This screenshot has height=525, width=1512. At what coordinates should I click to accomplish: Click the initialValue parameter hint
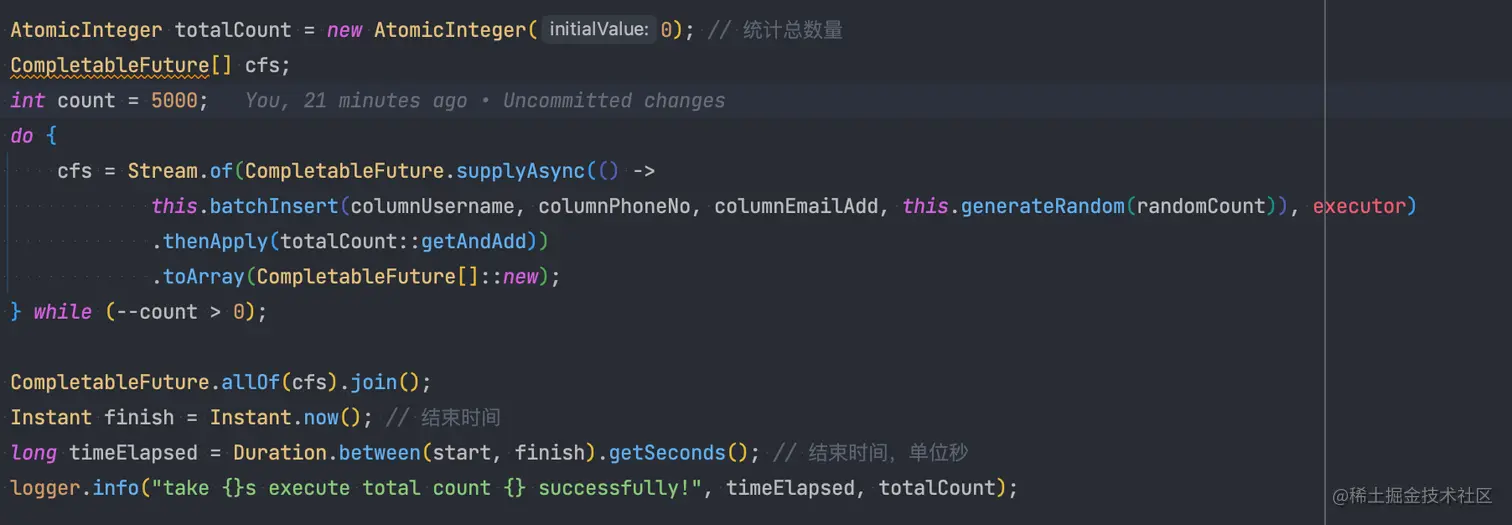(599, 30)
